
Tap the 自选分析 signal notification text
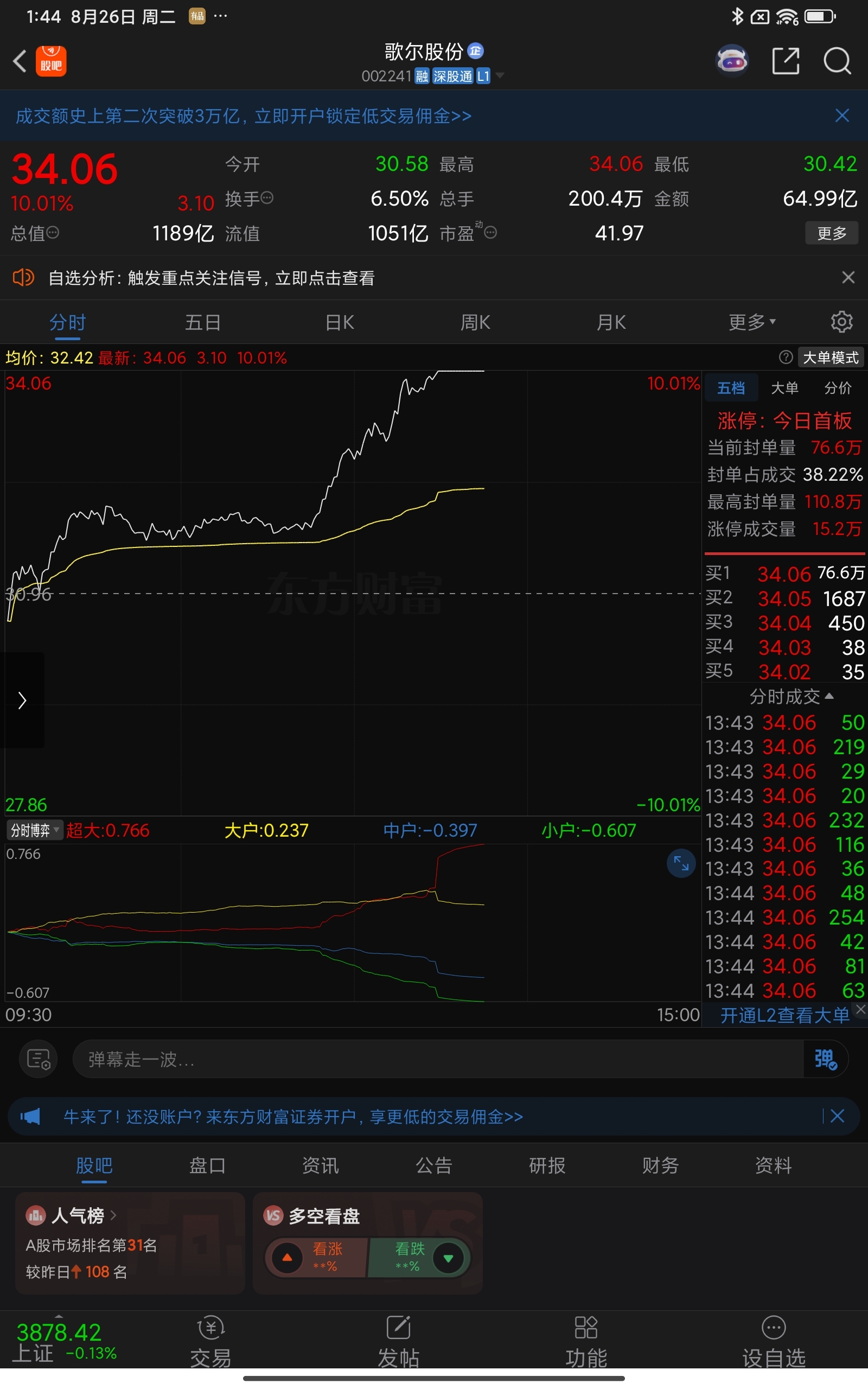click(x=211, y=278)
